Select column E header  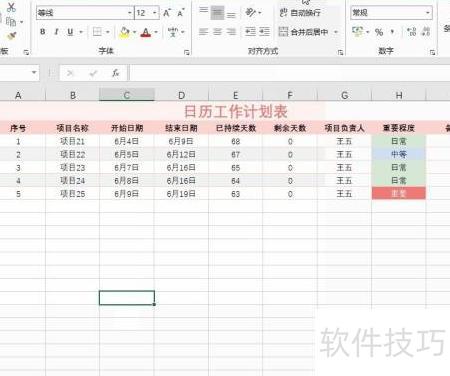coord(235,95)
